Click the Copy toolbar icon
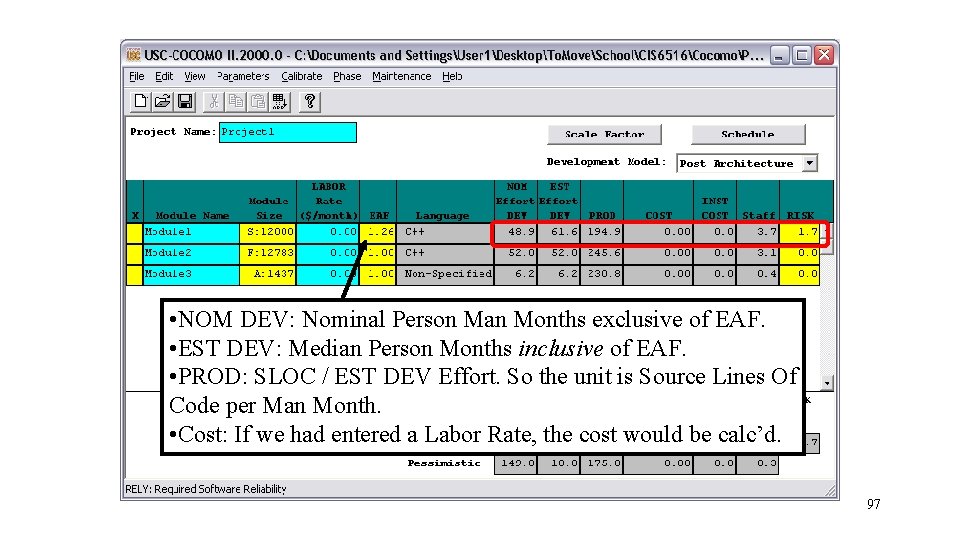This screenshot has height=540, width=960. point(236,101)
